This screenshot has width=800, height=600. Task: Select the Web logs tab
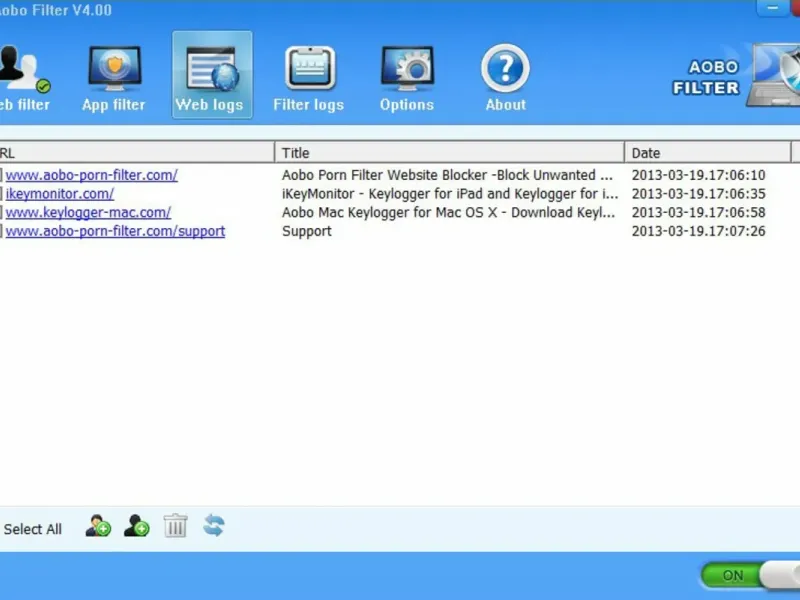[212, 75]
